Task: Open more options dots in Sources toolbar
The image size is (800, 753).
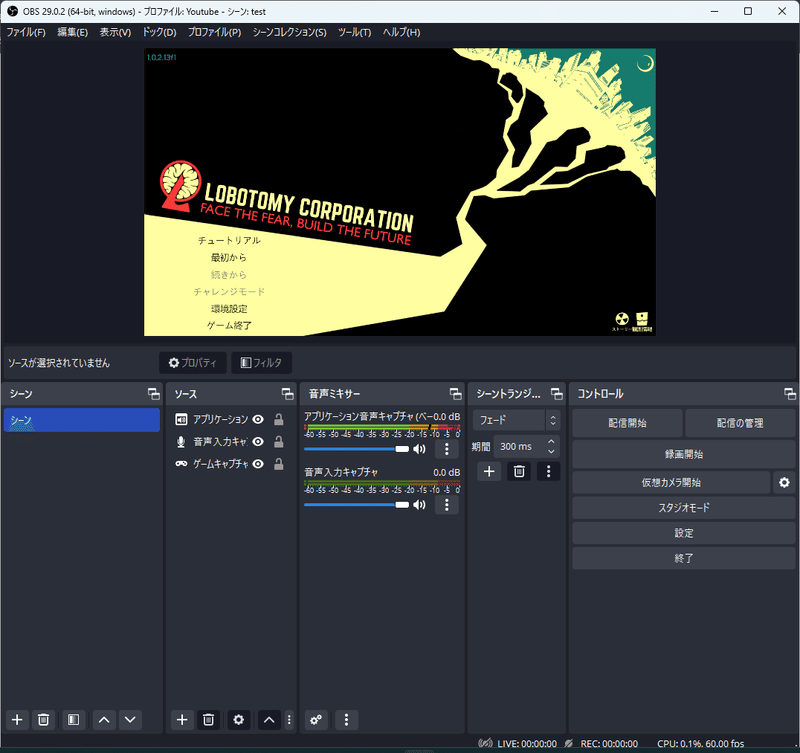Action: click(x=289, y=719)
